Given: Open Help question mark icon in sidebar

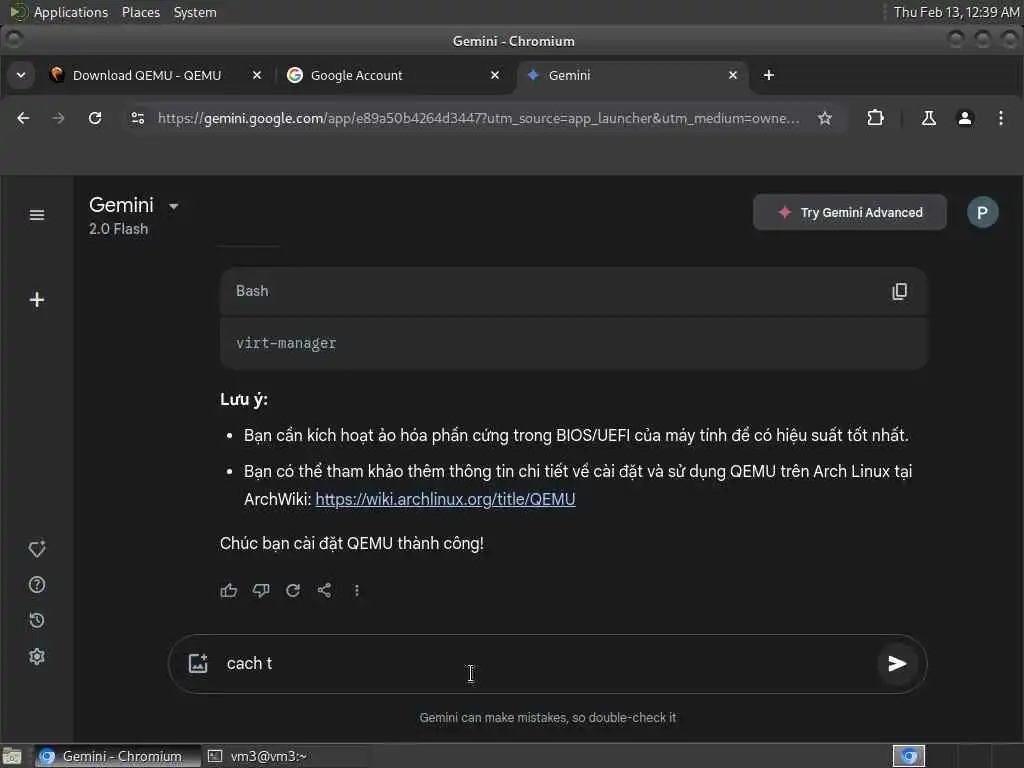Looking at the screenshot, I should (x=37, y=584).
